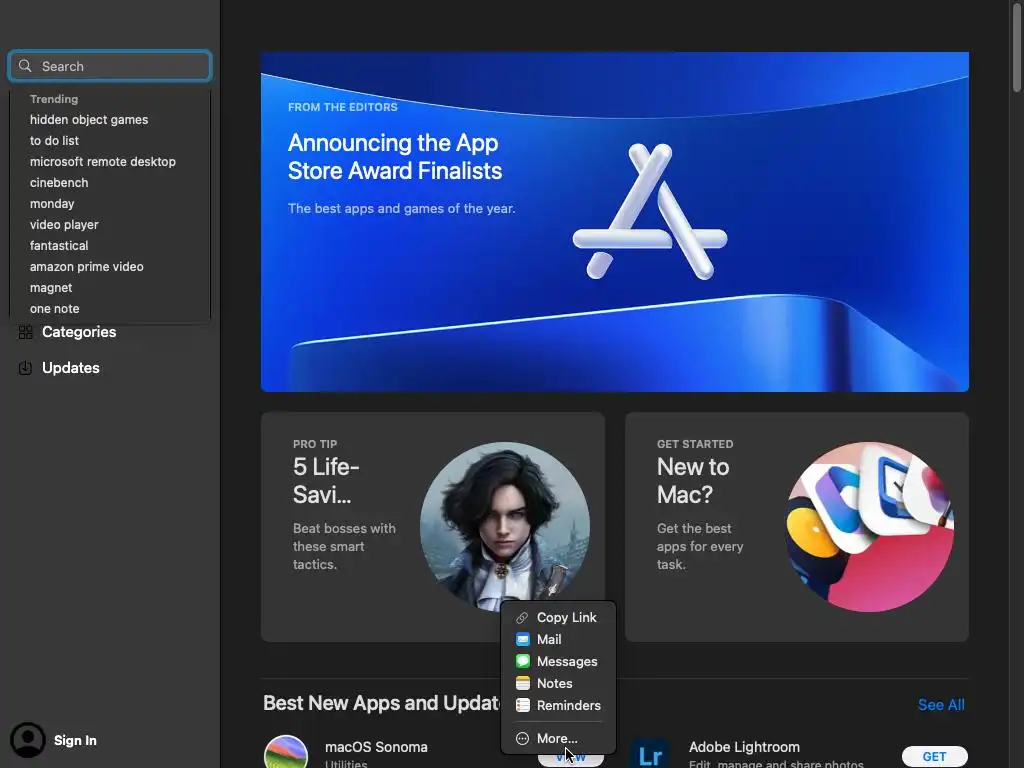Click the magnifying glass search icon
1024x768 pixels.
(x=25, y=66)
